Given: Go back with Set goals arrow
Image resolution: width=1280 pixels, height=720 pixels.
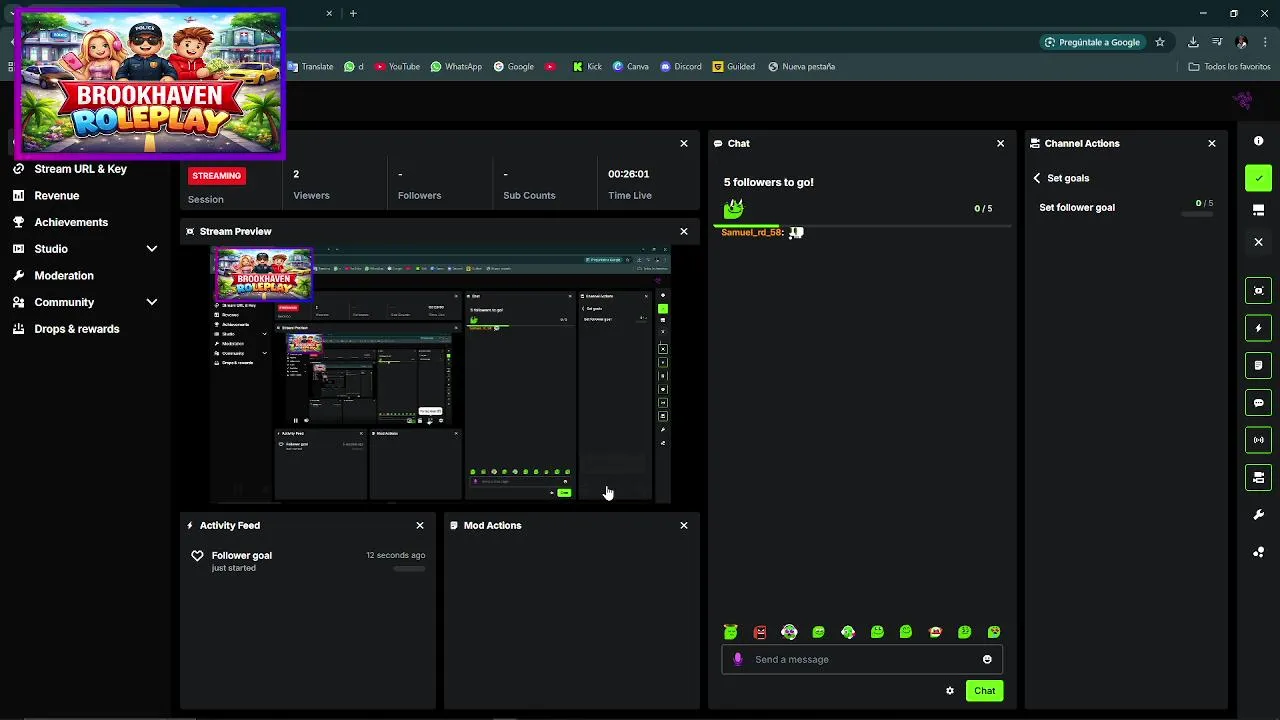Looking at the screenshot, I should pyautogui.click(x=1037, y=178).
